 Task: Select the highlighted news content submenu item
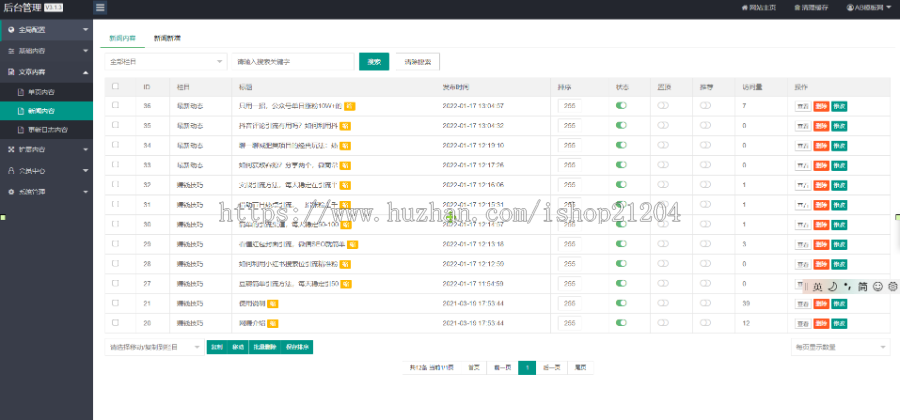pyautogui.click(x=46, y=111)
